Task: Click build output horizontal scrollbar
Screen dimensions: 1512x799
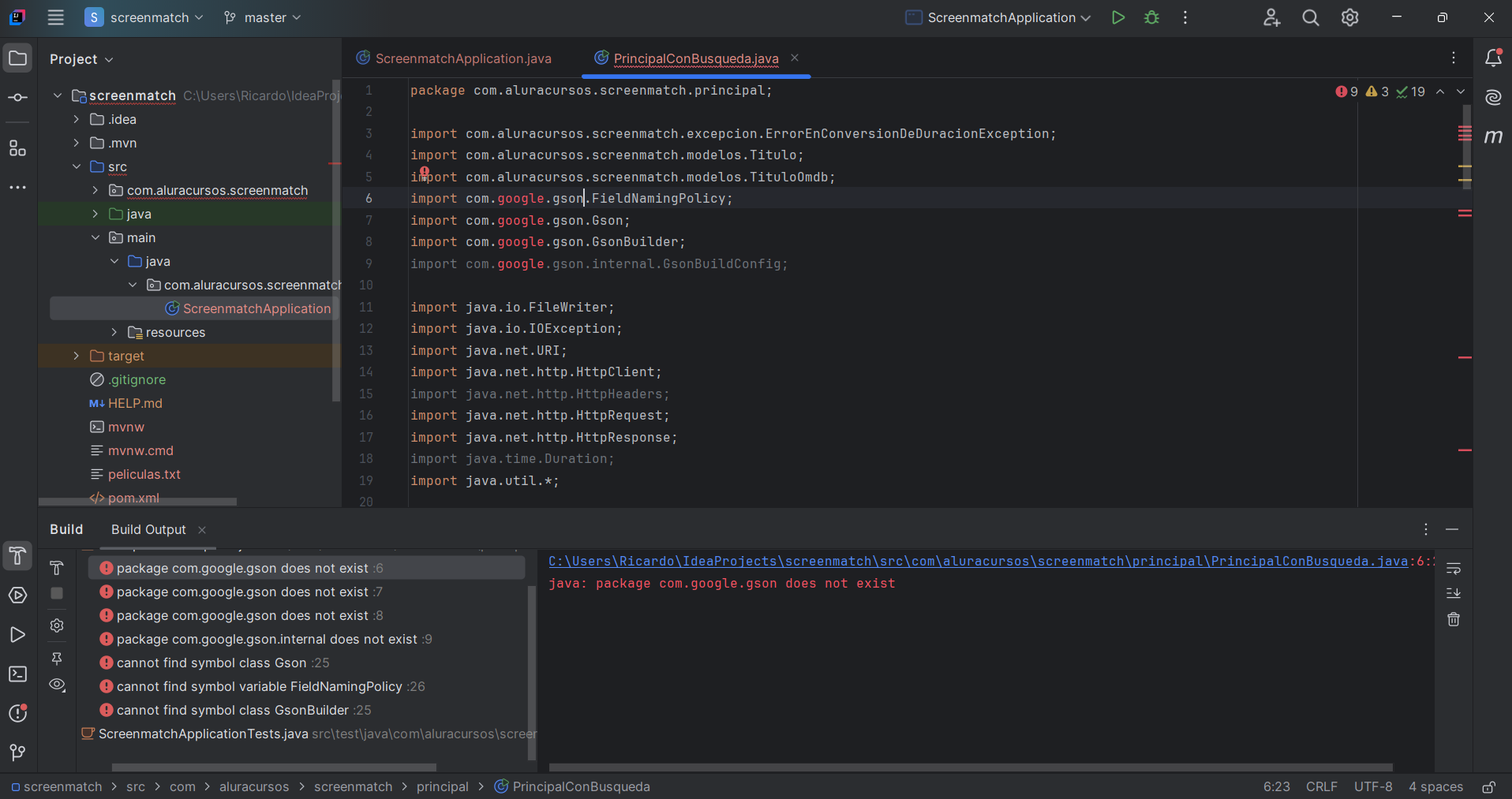Action: pos(971,767)
